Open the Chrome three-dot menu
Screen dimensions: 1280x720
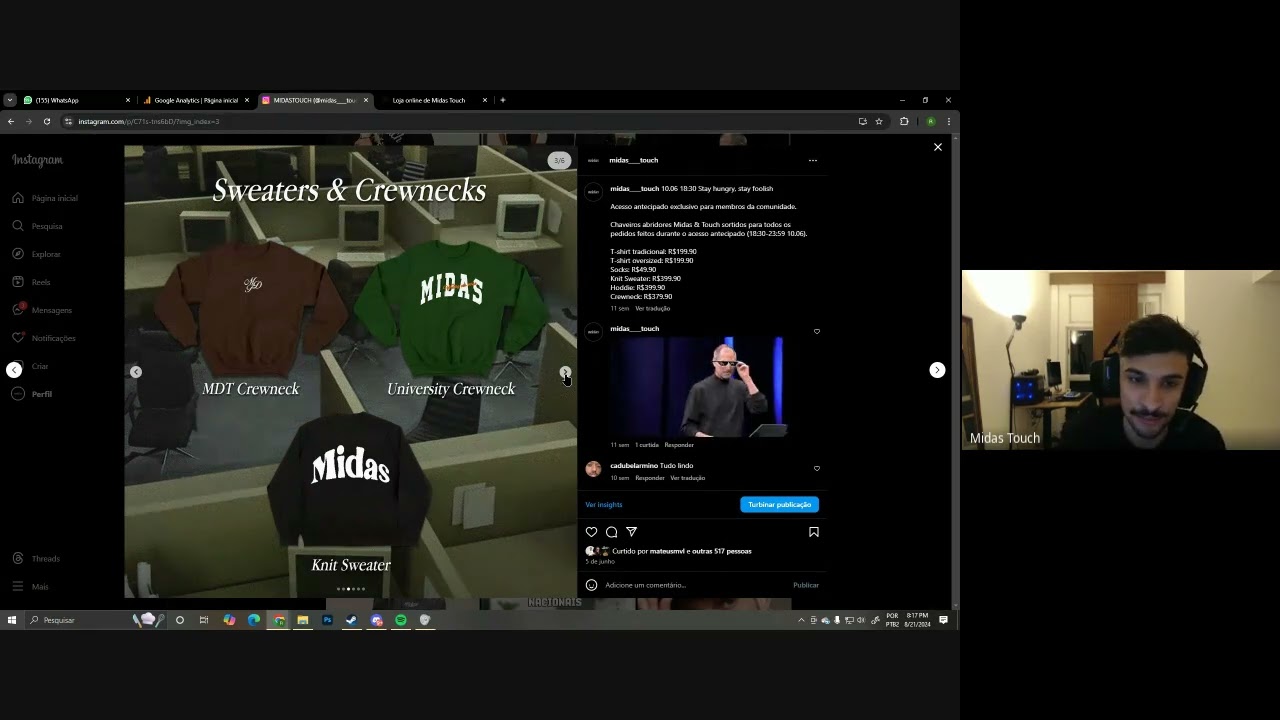pos(948,121)
